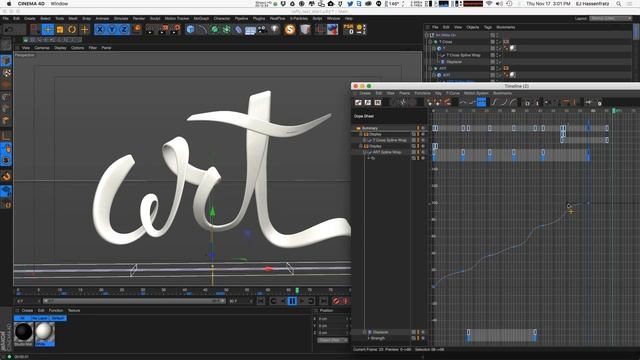Click the All filter in Material Manager
640x360 pixels.
click(21, 318)
